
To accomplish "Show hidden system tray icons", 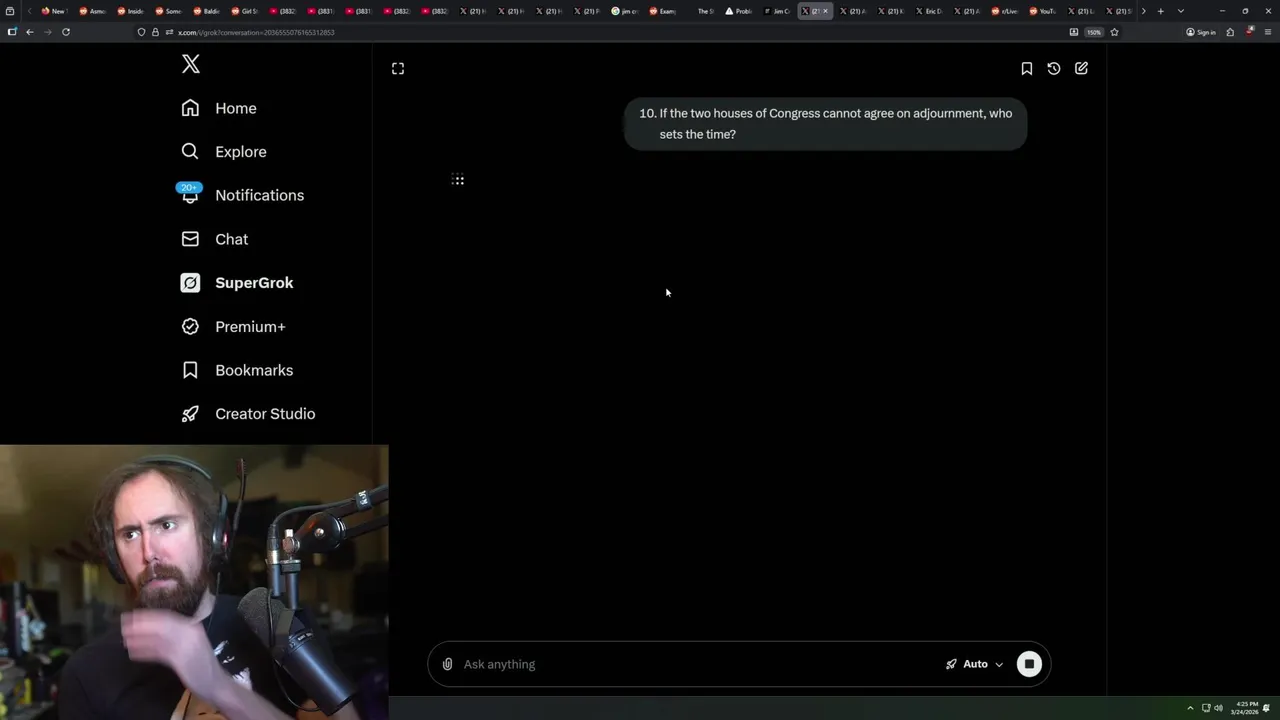I will pyautogui.click(x=1190, y=708).
